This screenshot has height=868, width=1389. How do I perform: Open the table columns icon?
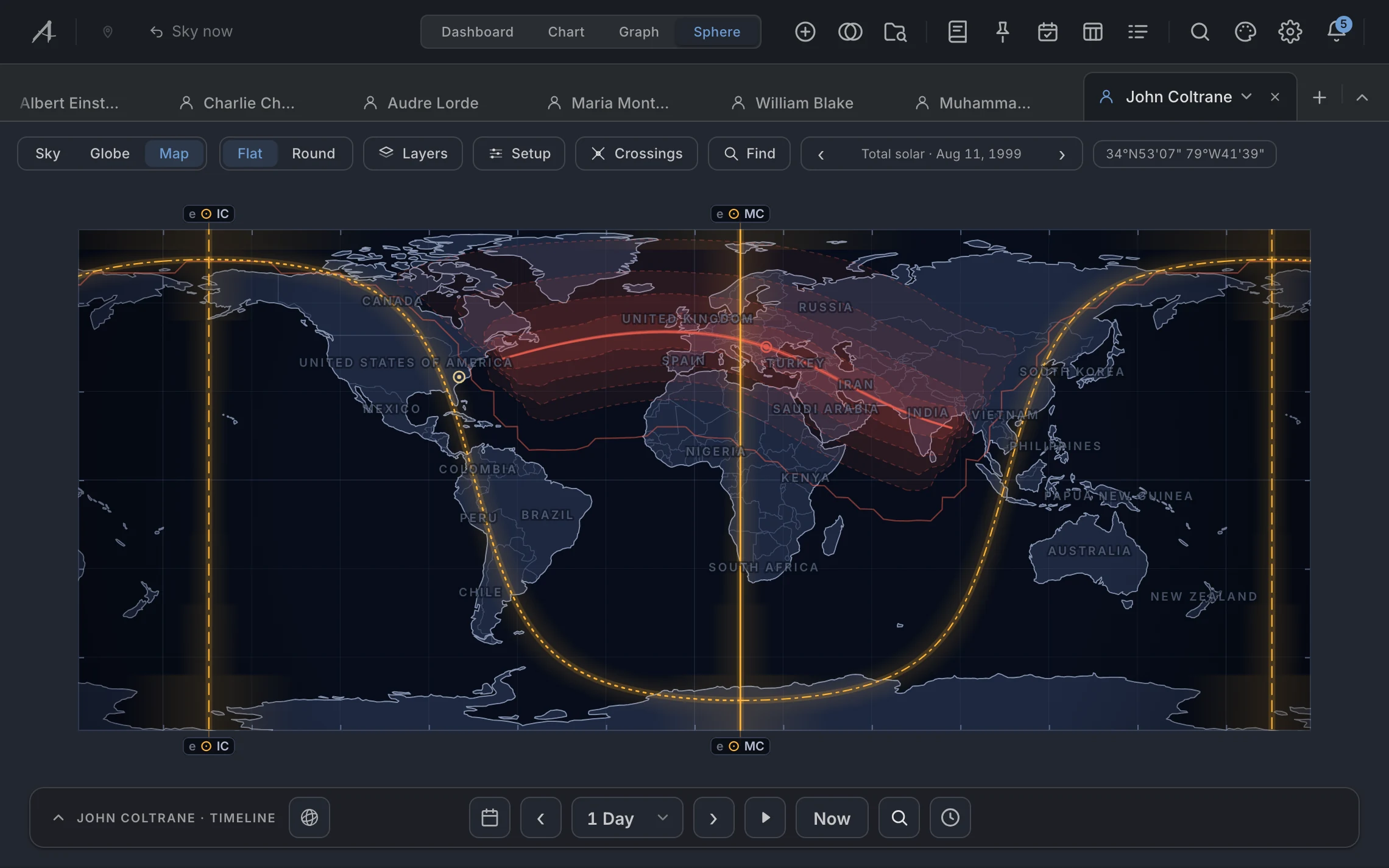pos(1092,32)
